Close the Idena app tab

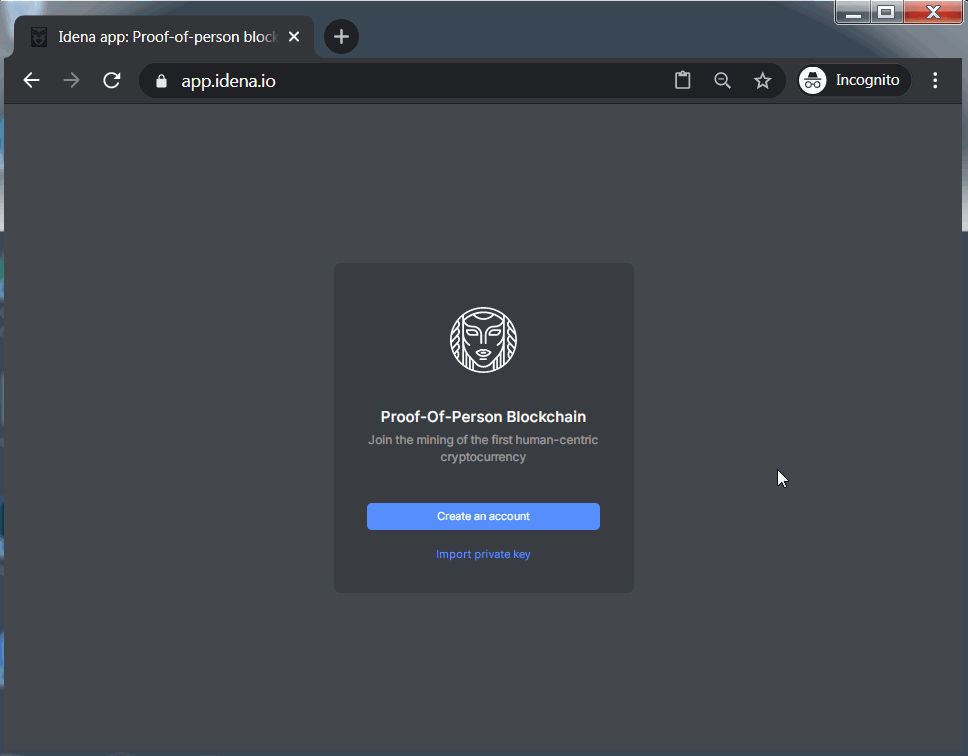[294, 37]
